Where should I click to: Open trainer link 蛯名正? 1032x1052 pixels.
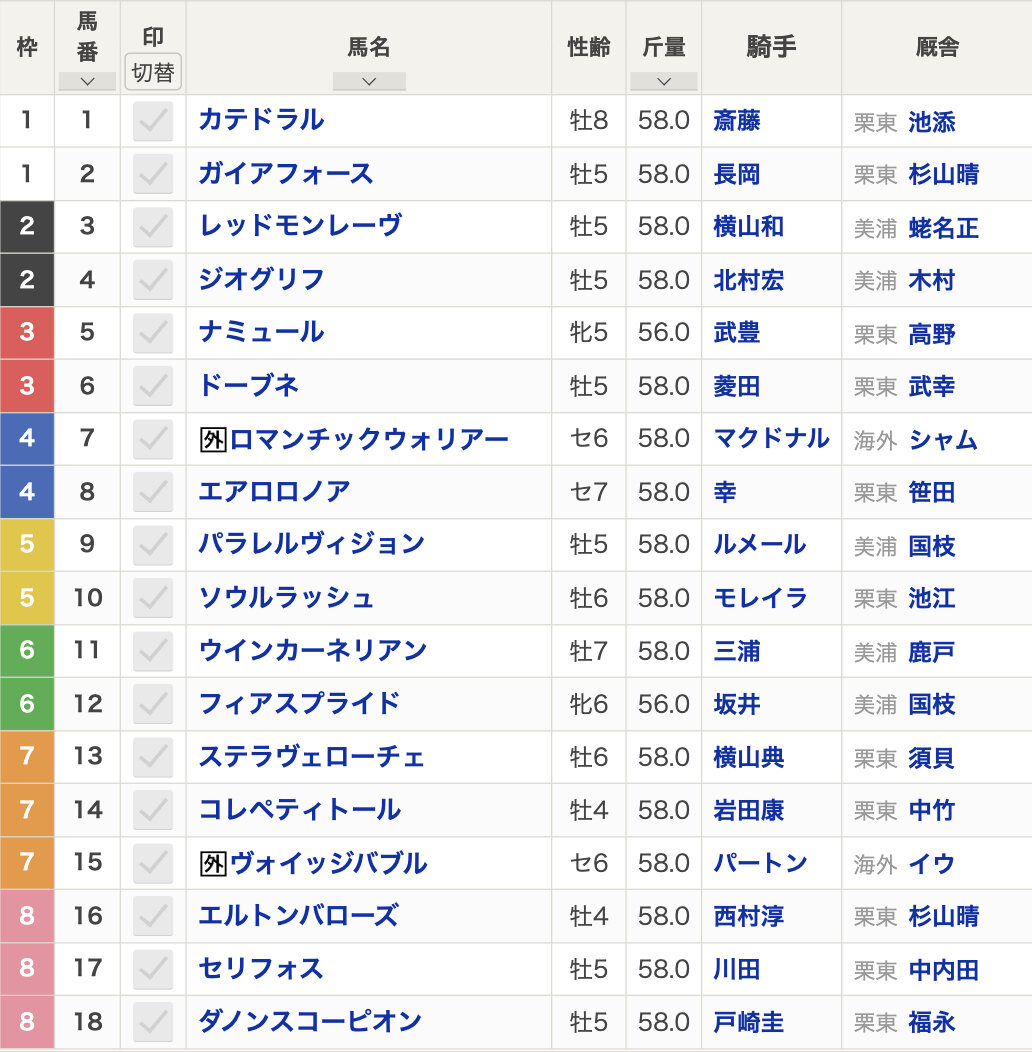click(943, 228)
